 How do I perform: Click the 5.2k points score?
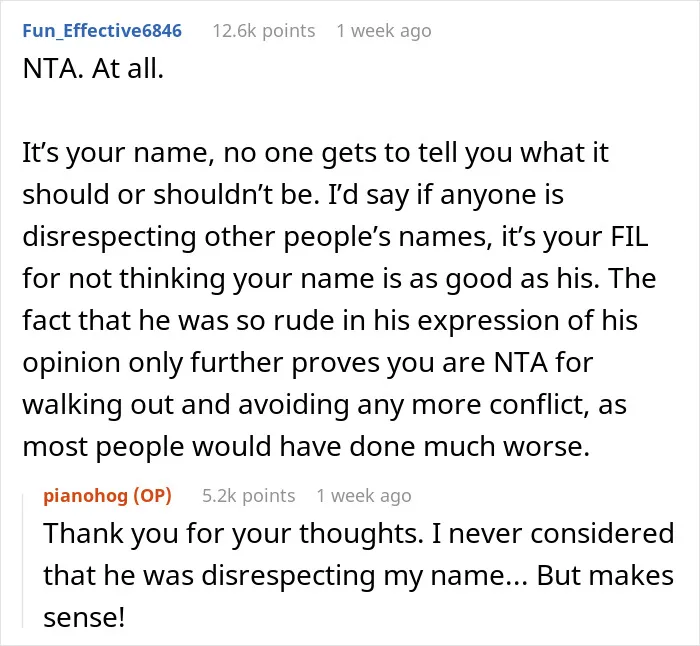click(249, 496)
